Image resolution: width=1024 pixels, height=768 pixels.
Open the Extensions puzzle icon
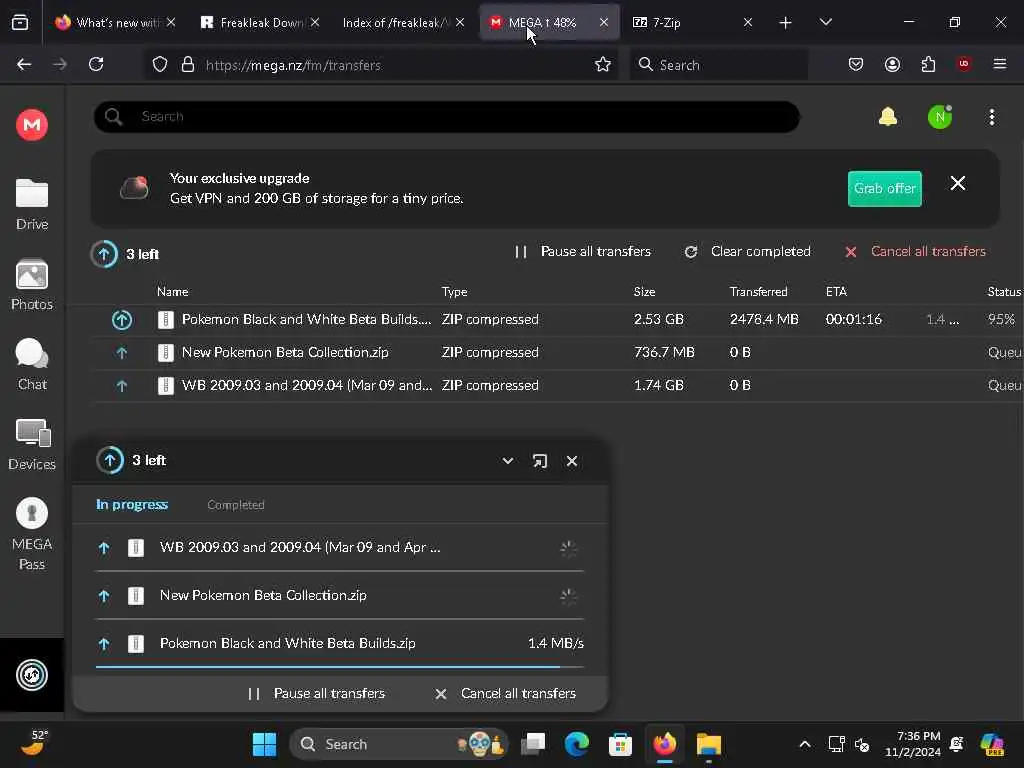928,64
